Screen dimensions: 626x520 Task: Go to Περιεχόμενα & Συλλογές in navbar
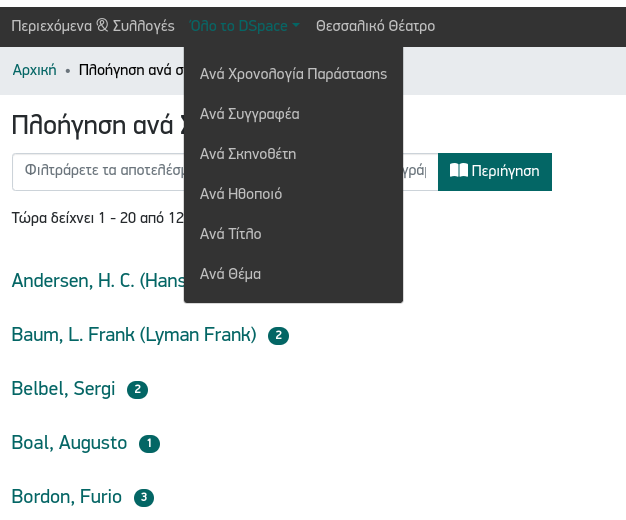pyautogui.click(x=93, y=26)
